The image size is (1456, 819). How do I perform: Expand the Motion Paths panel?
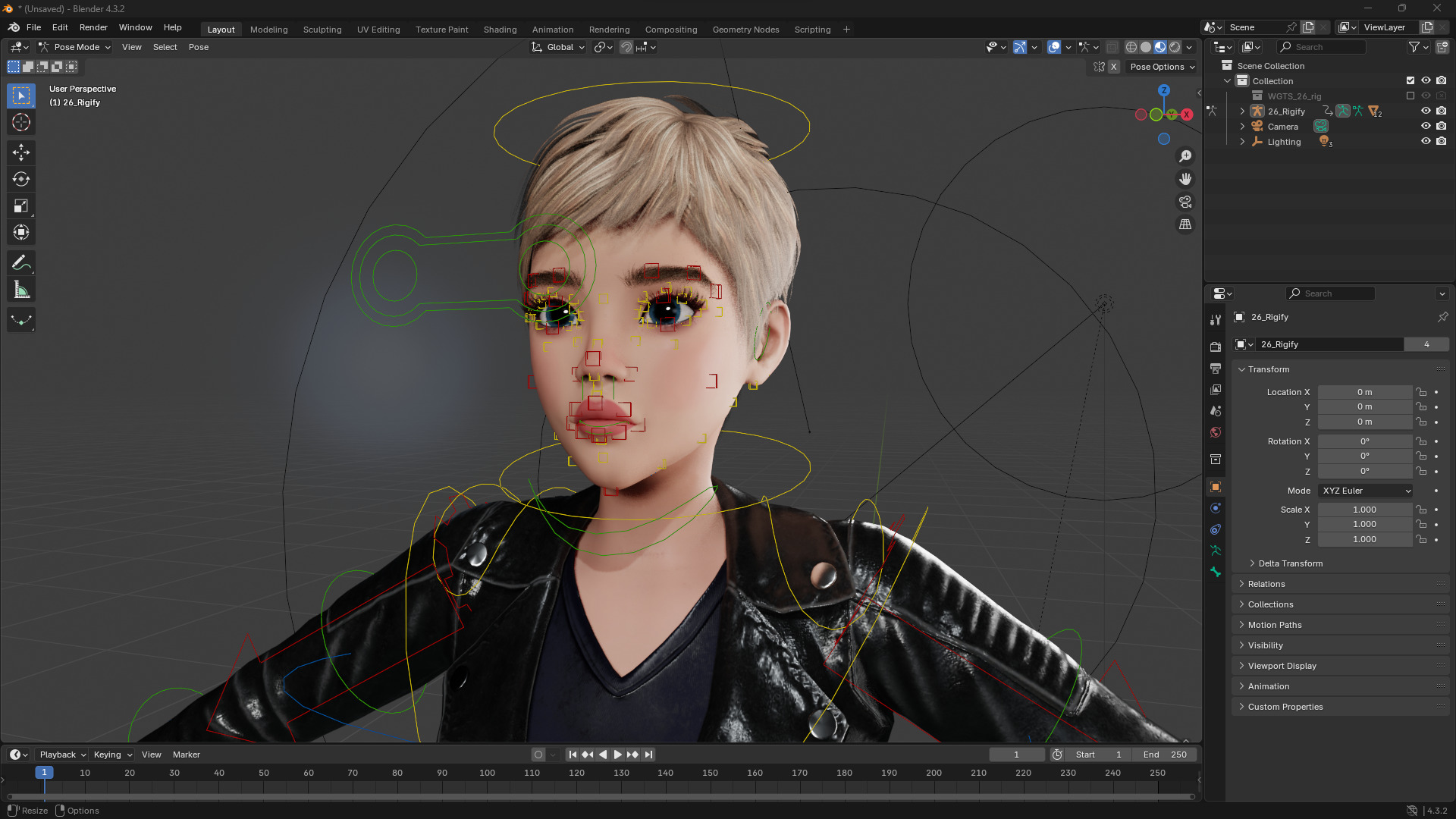coord(1274,625)
